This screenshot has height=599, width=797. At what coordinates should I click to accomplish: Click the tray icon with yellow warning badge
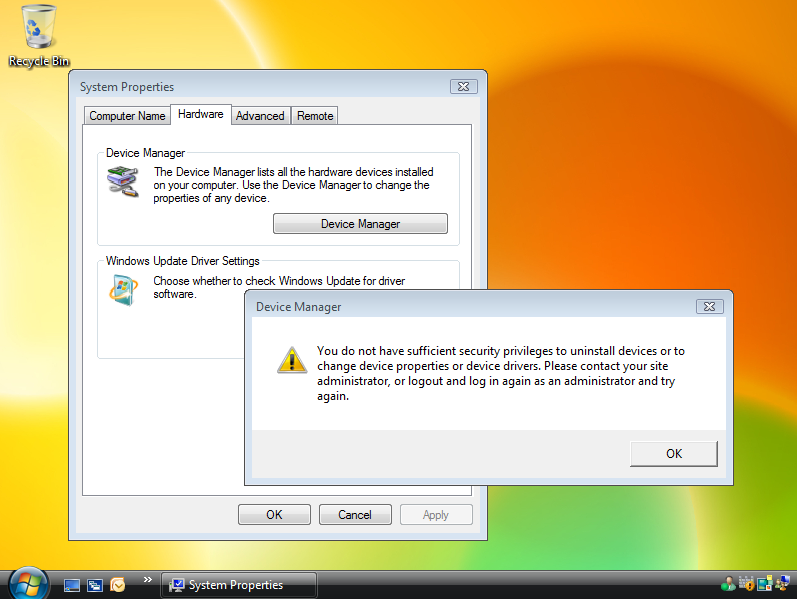746,584
